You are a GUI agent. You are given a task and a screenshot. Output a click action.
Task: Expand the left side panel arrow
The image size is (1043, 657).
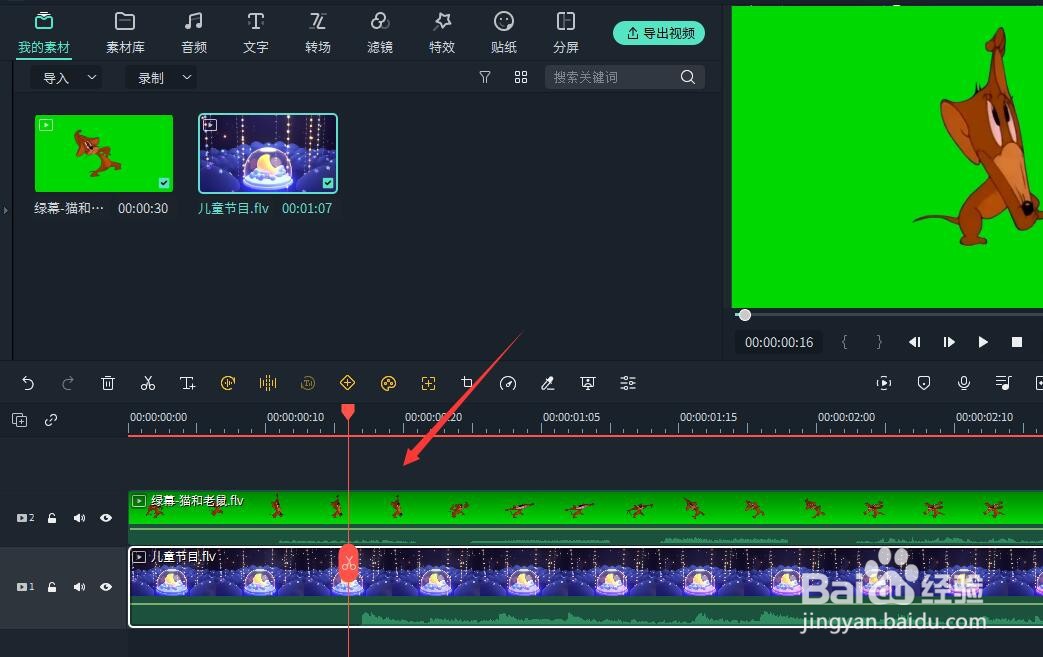(x=5, y=210)
